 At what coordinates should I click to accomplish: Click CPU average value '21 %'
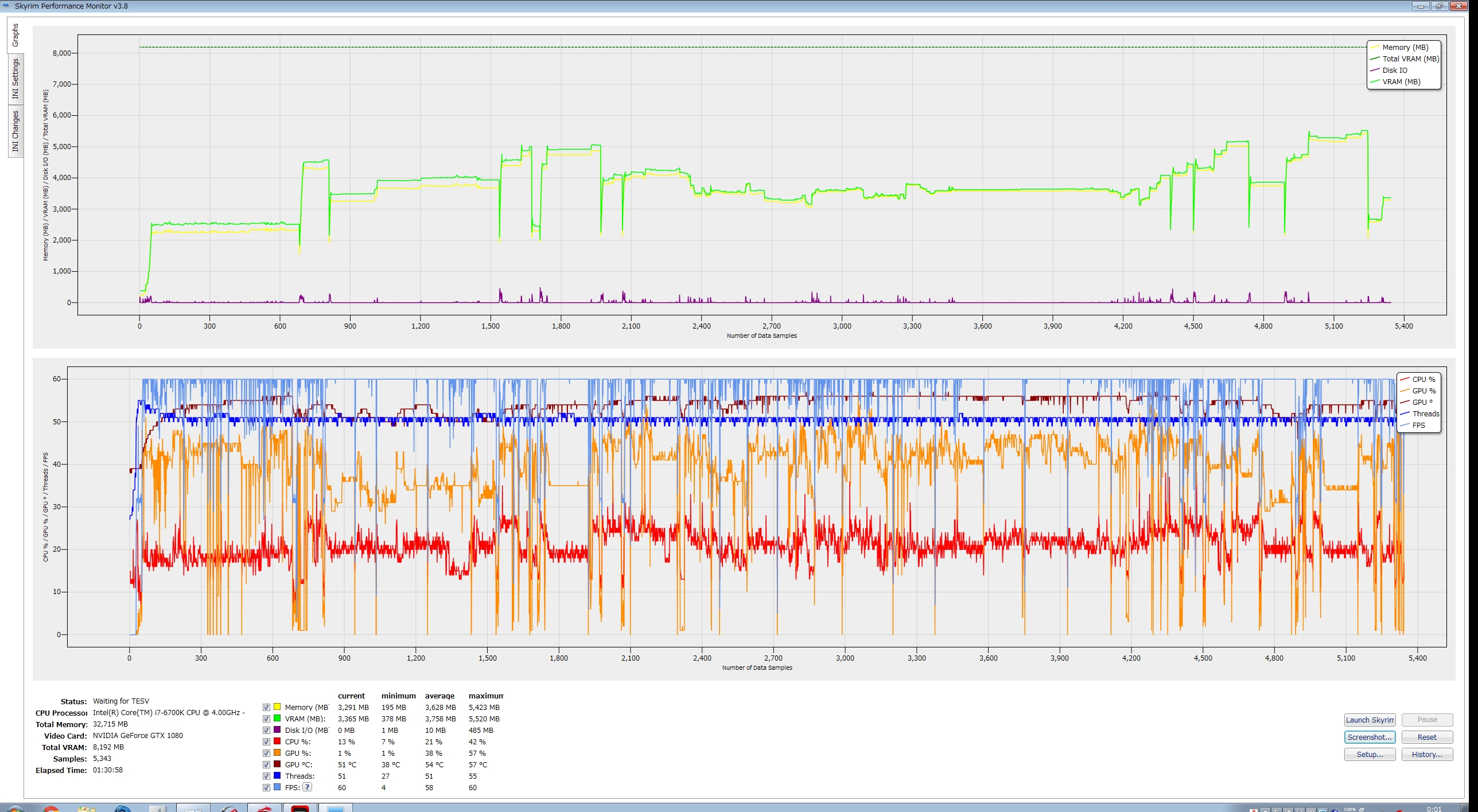tap(434, 741)
